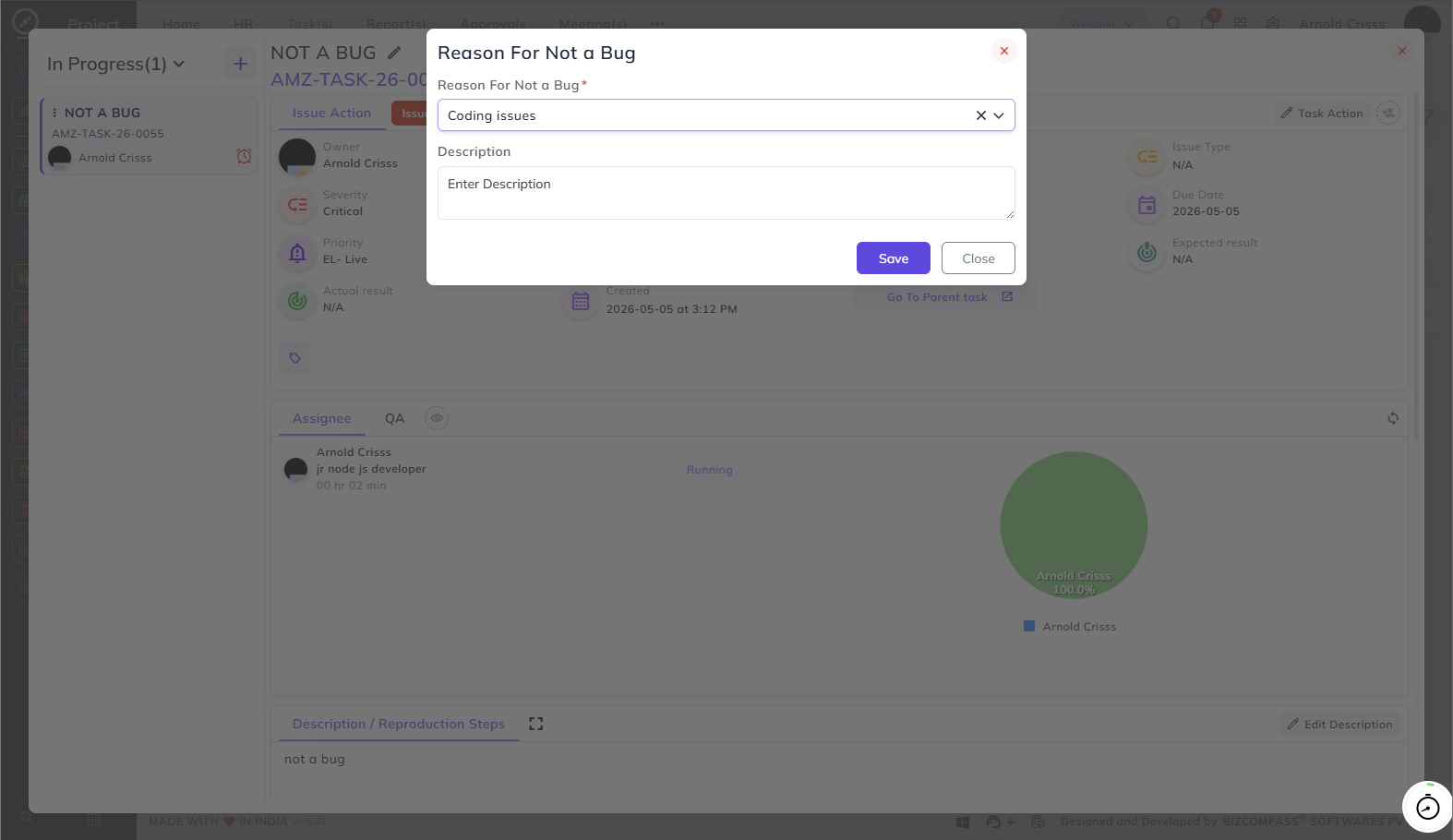The height and width of the screenshot is (840, 1453).
Task: Clear the selected 'Coding issues' reason
Action: pyautogui.click(x=980, y=115)
